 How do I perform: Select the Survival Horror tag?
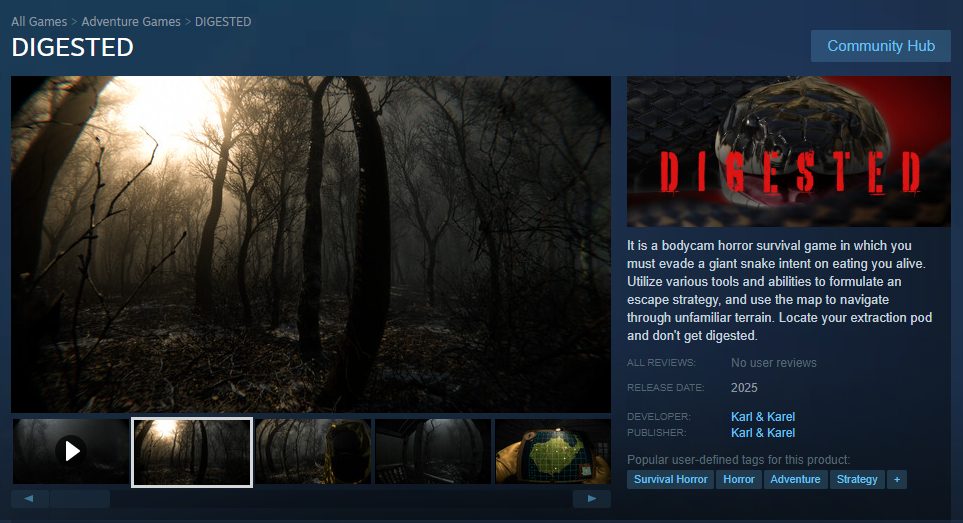coord(671,479)
